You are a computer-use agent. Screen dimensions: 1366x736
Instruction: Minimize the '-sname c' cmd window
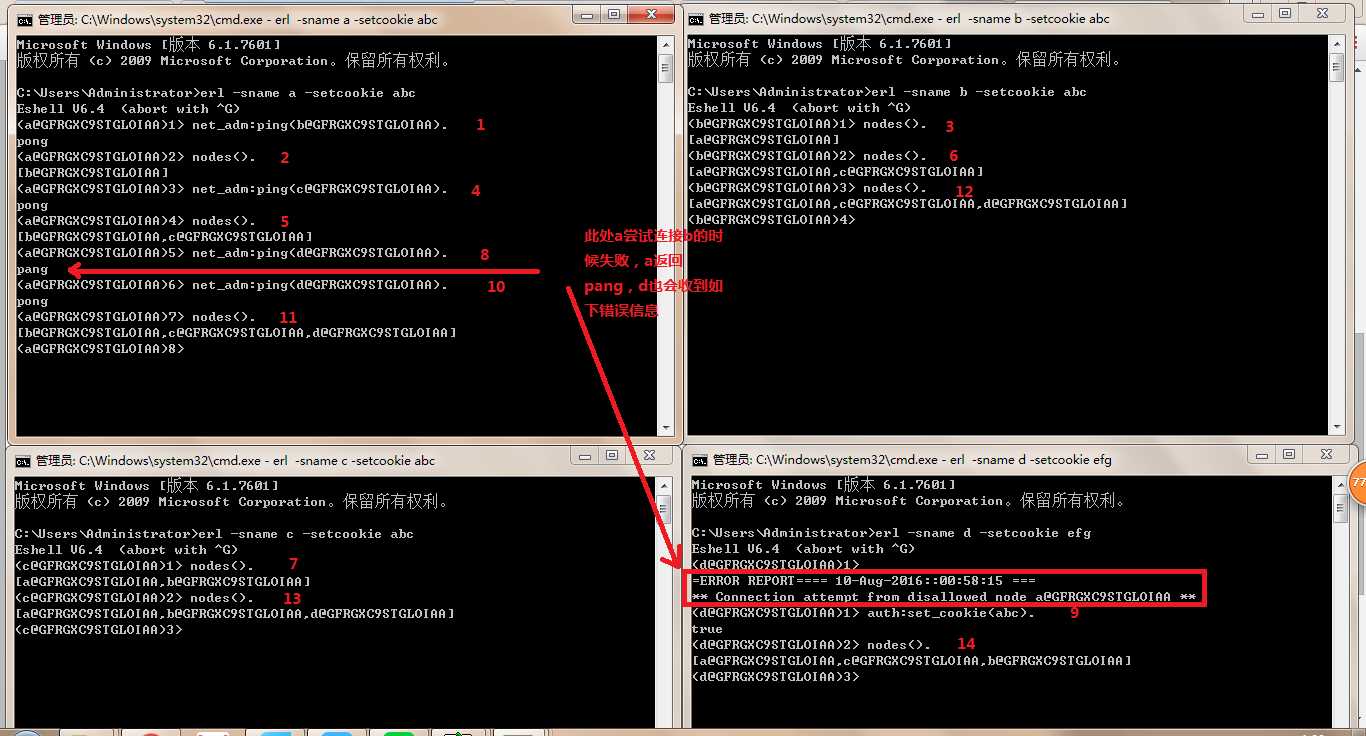(586, 455)
